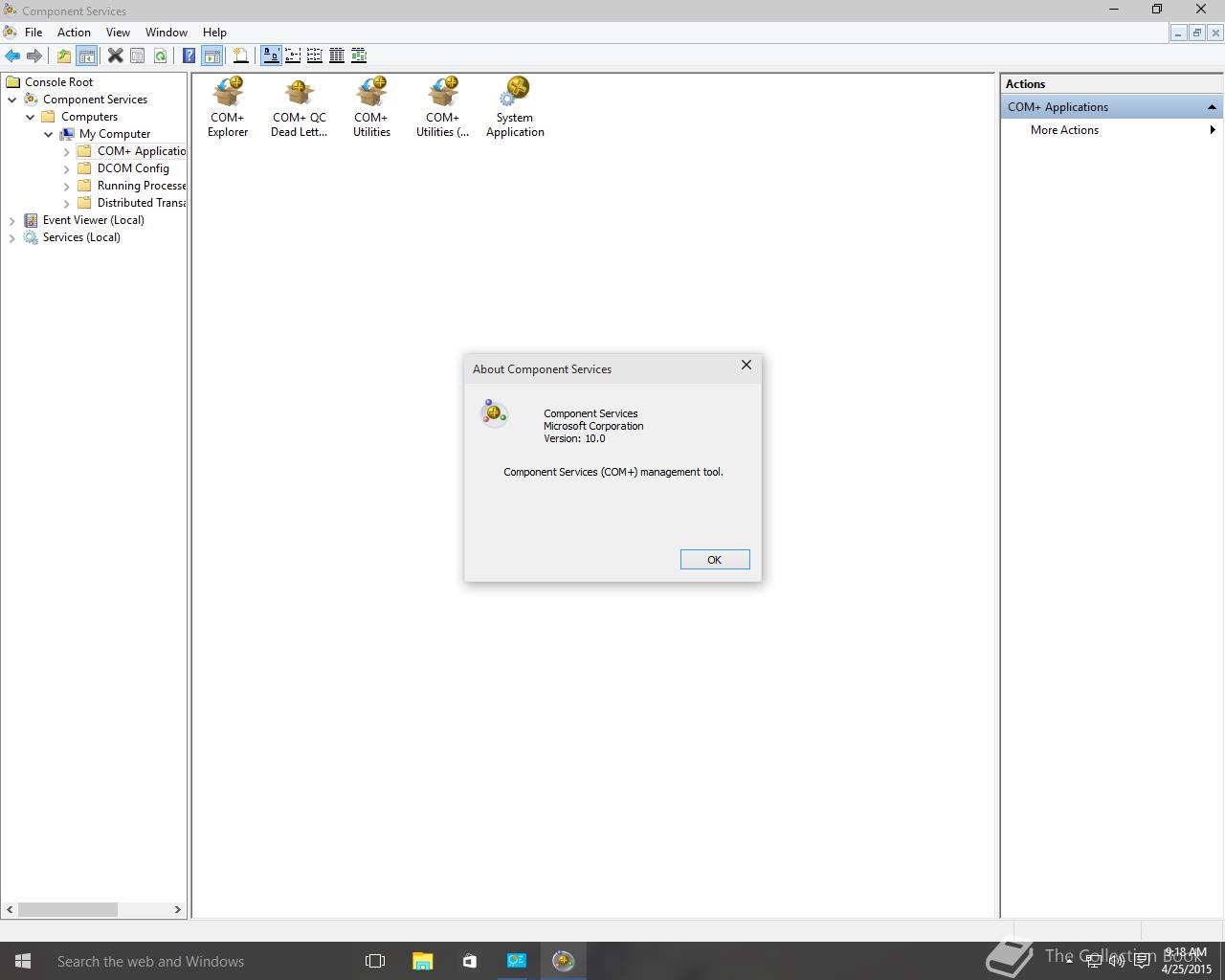The height and width of the screenshot is (980, 1225).
Task: Click the Component Services taskbar button
Action: [x=563, y=961]
